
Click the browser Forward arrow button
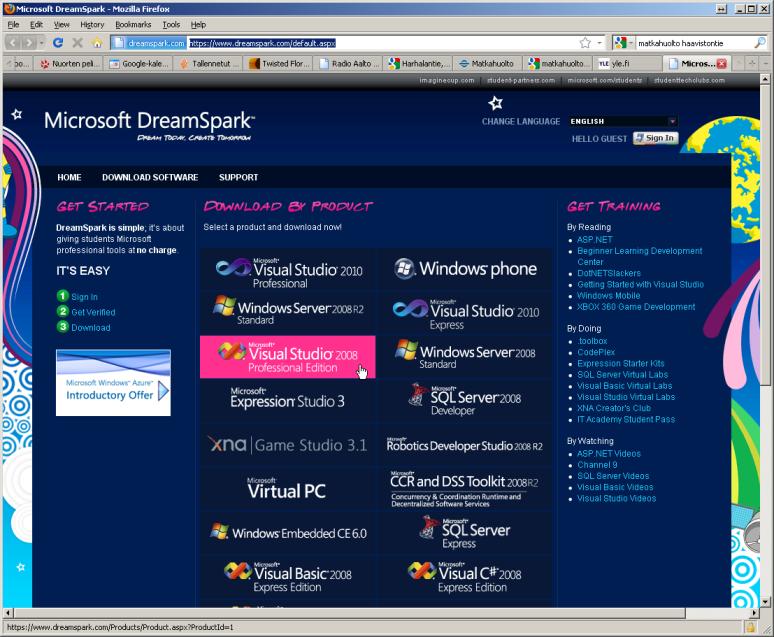pyautogui.click(x=29, y=43)
